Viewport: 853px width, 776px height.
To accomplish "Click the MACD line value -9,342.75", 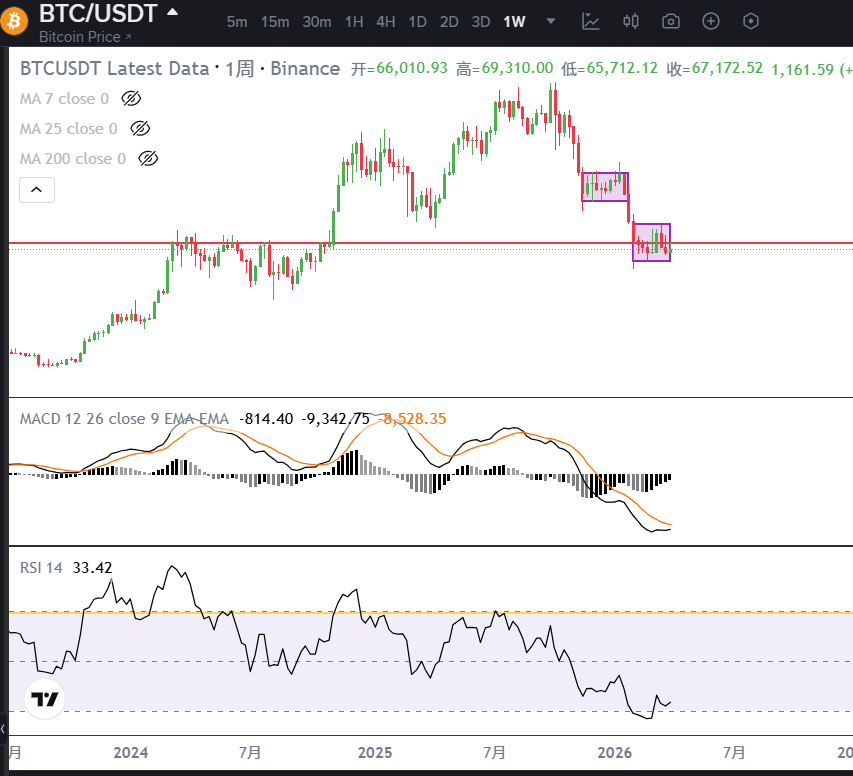I will 336,418.
